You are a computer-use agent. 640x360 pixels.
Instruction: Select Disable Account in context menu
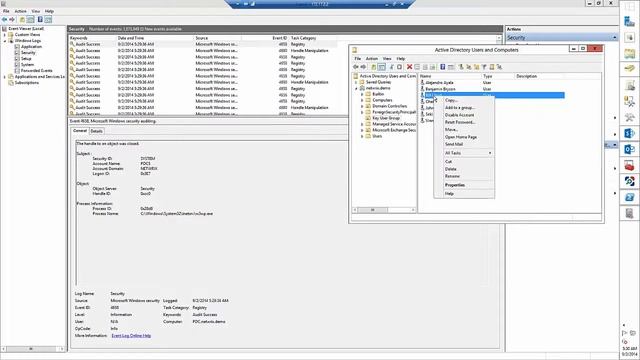[x=460, y=115]
